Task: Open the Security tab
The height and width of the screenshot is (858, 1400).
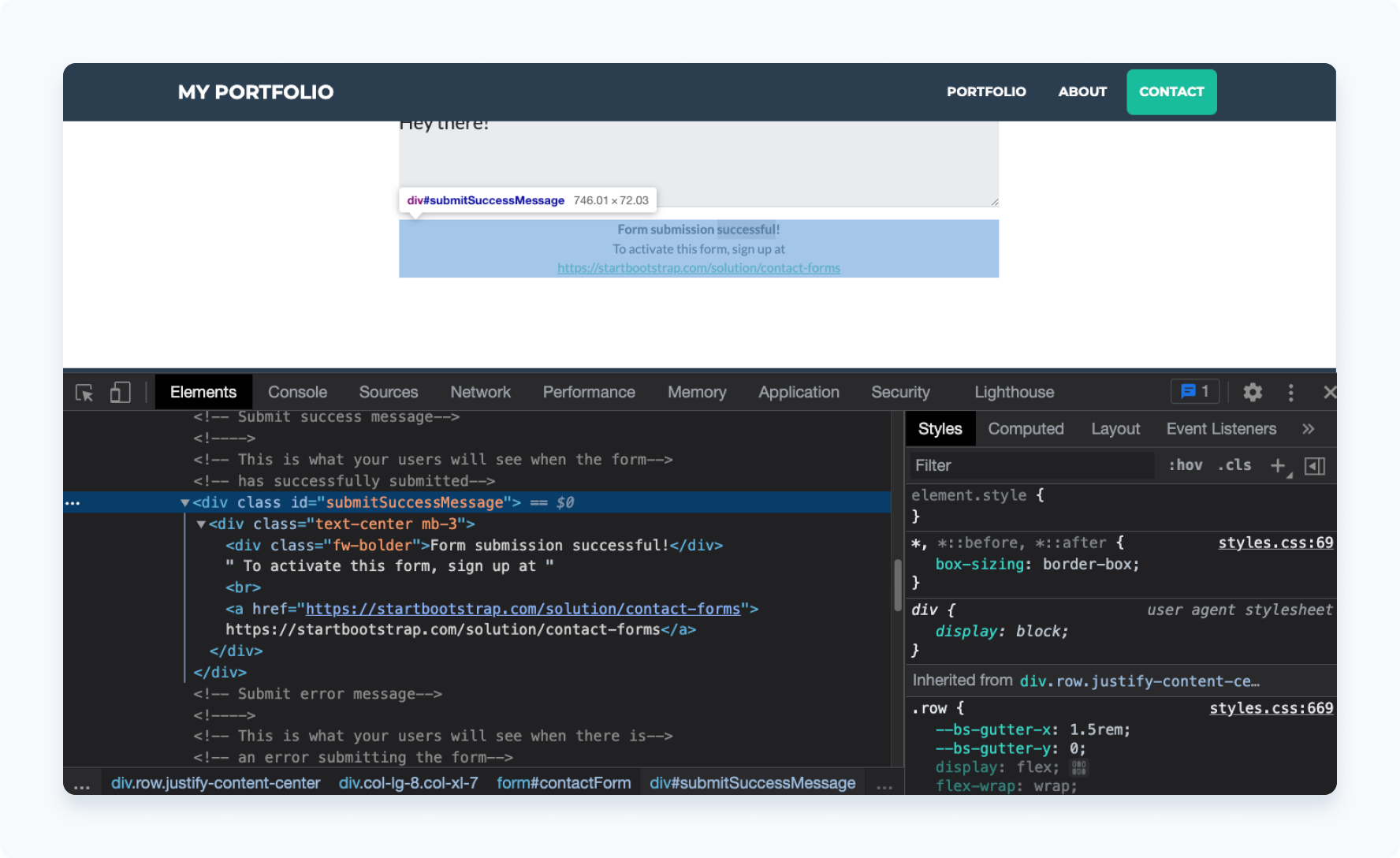Action: 900,392
